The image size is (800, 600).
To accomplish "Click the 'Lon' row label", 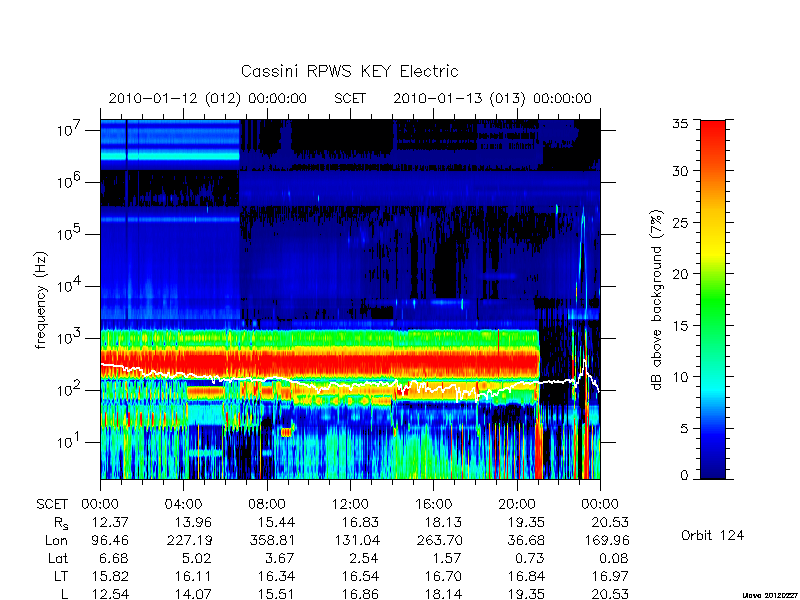I will pyautogui.click(x=57, y=540).
